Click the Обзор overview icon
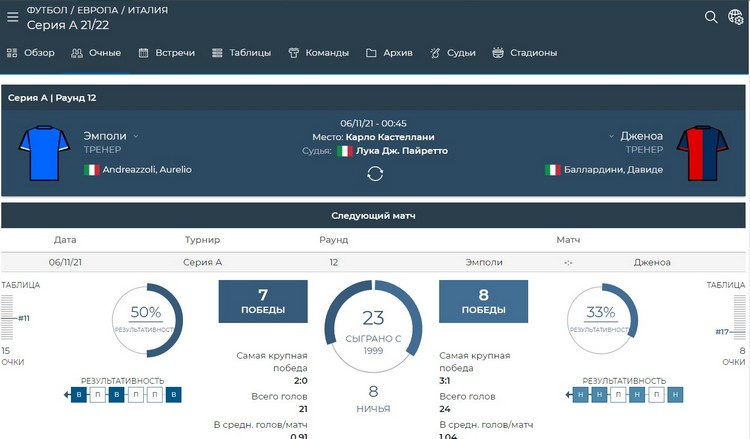Screen dimensions: 750x439 (12, 53)
